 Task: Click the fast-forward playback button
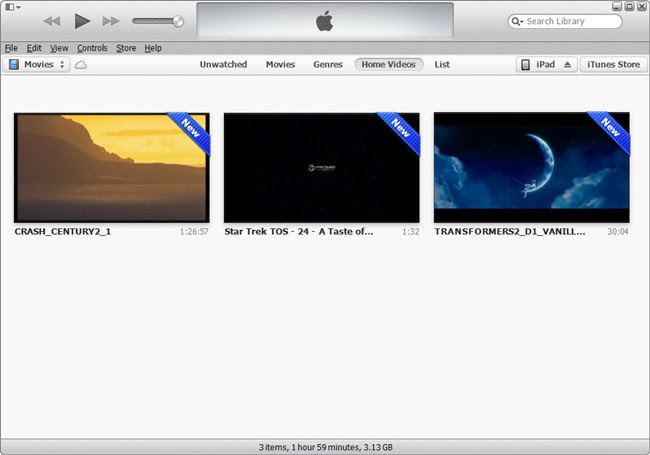(111, 21)
